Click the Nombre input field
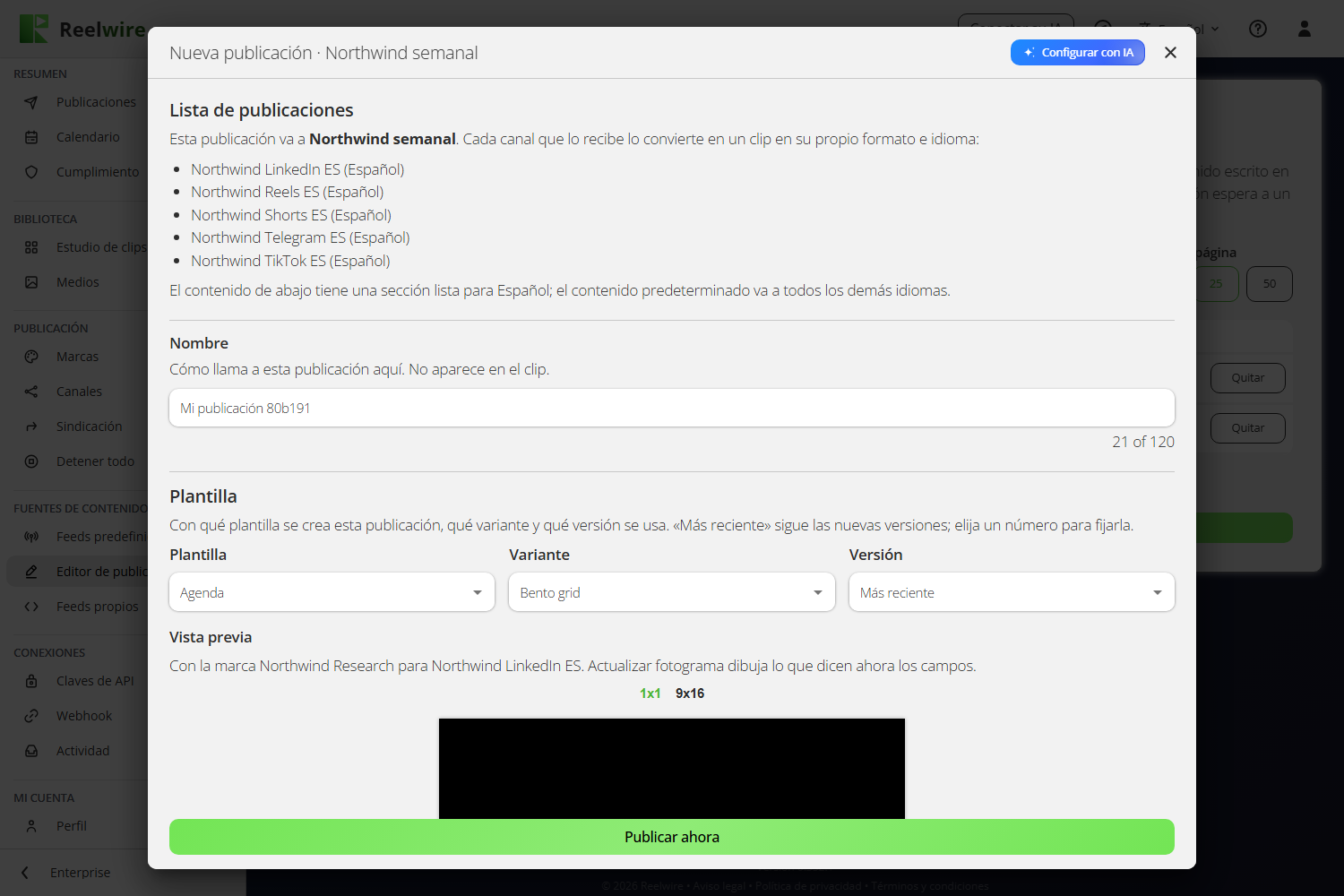 coord(672,408)
